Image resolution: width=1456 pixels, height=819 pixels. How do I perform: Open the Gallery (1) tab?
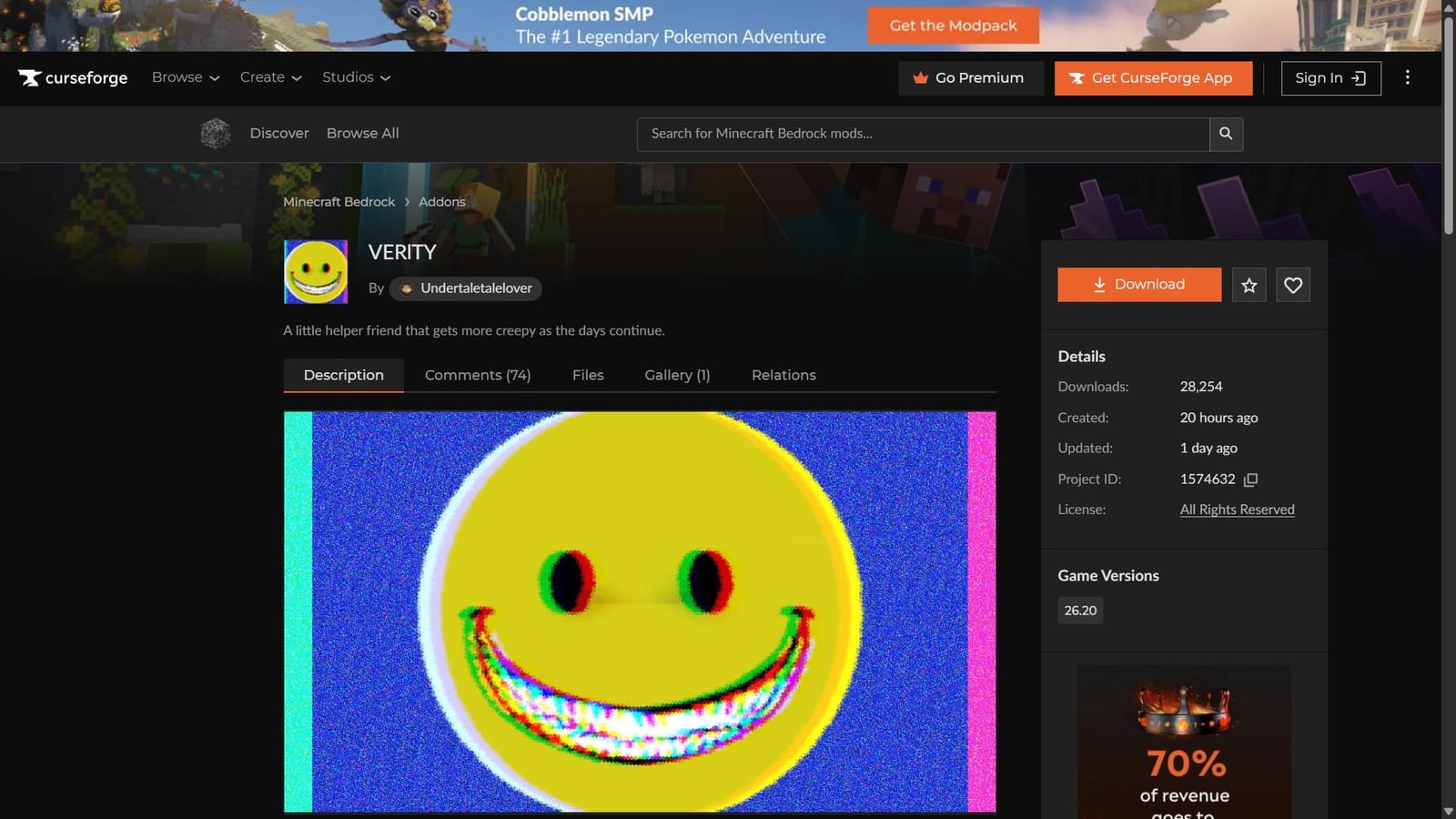point(677,375)
